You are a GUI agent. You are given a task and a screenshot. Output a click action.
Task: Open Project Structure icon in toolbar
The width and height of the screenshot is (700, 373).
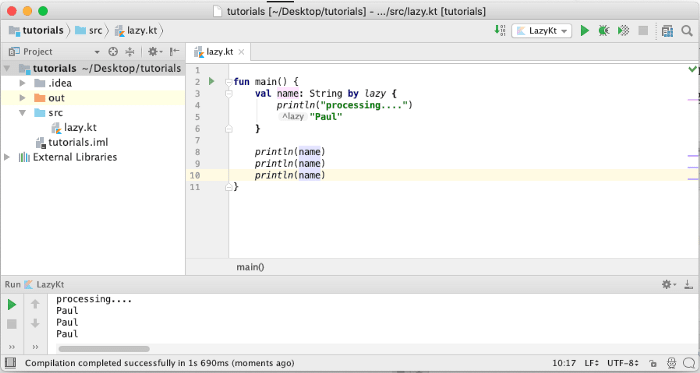click(x=667, y=31)
